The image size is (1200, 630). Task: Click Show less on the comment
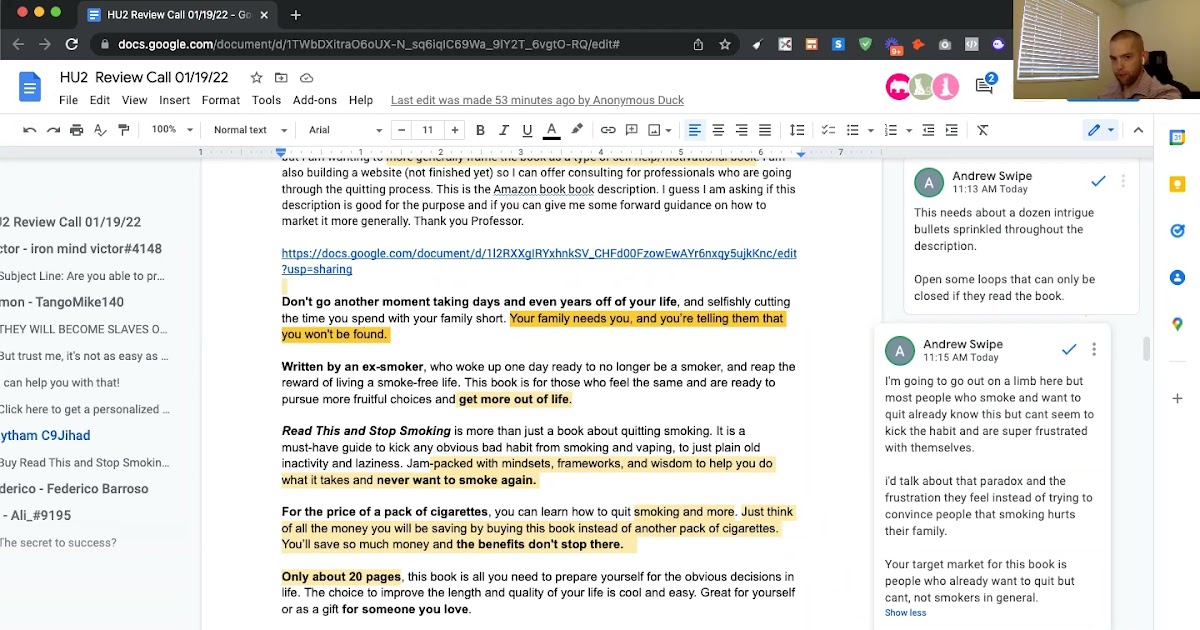(x=905, y=613)
